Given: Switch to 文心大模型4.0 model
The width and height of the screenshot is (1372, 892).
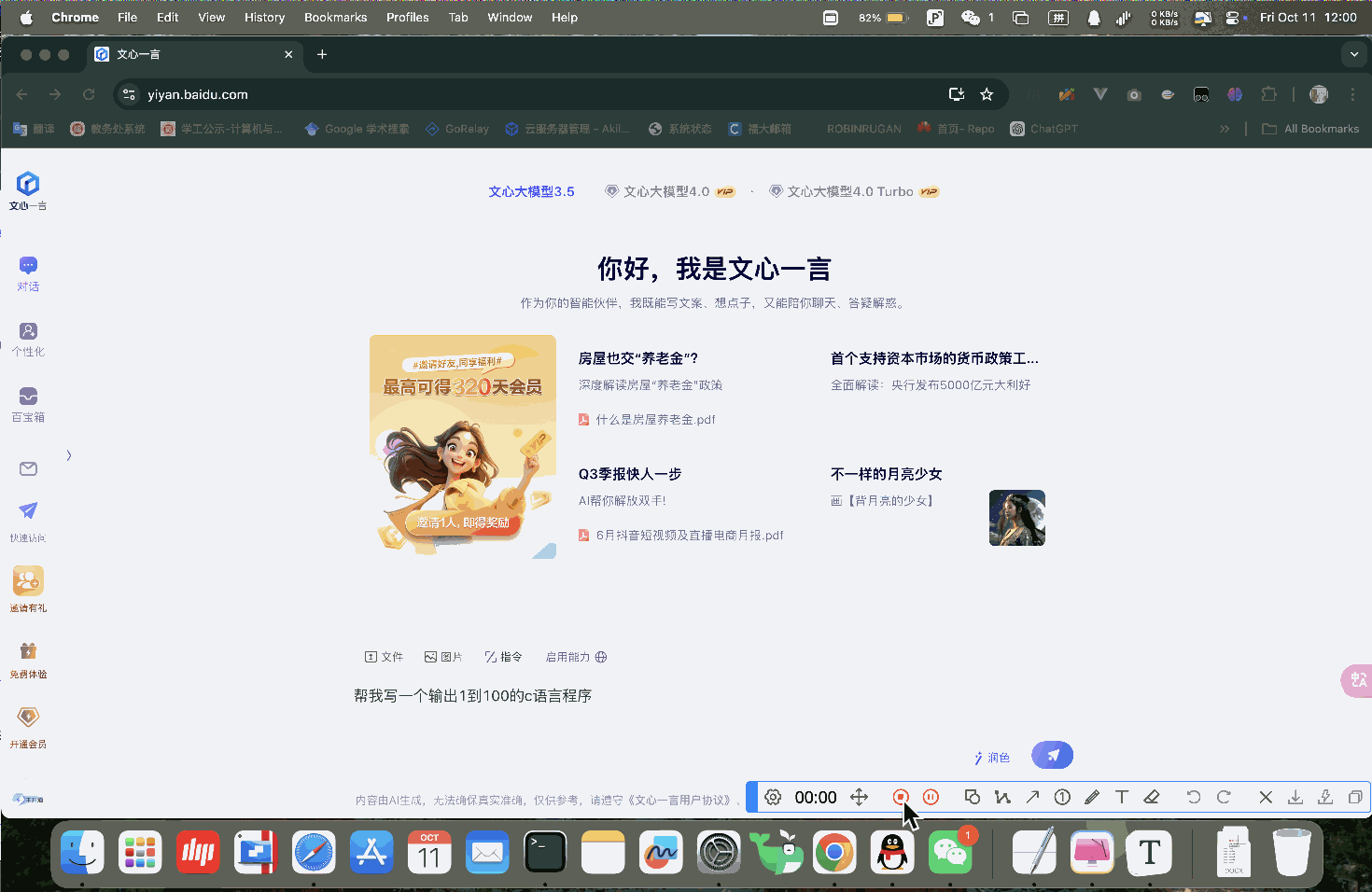Looking at the screenshot, I should pyautogui.click(x=666, y=191).
